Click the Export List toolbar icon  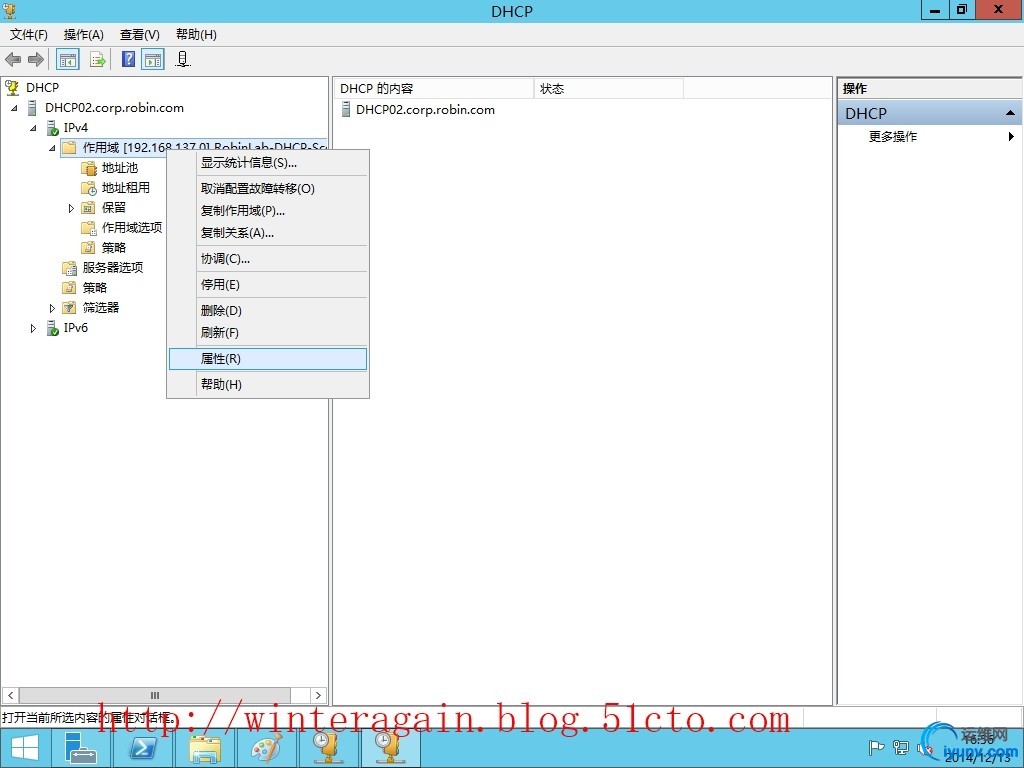(98, 60)
